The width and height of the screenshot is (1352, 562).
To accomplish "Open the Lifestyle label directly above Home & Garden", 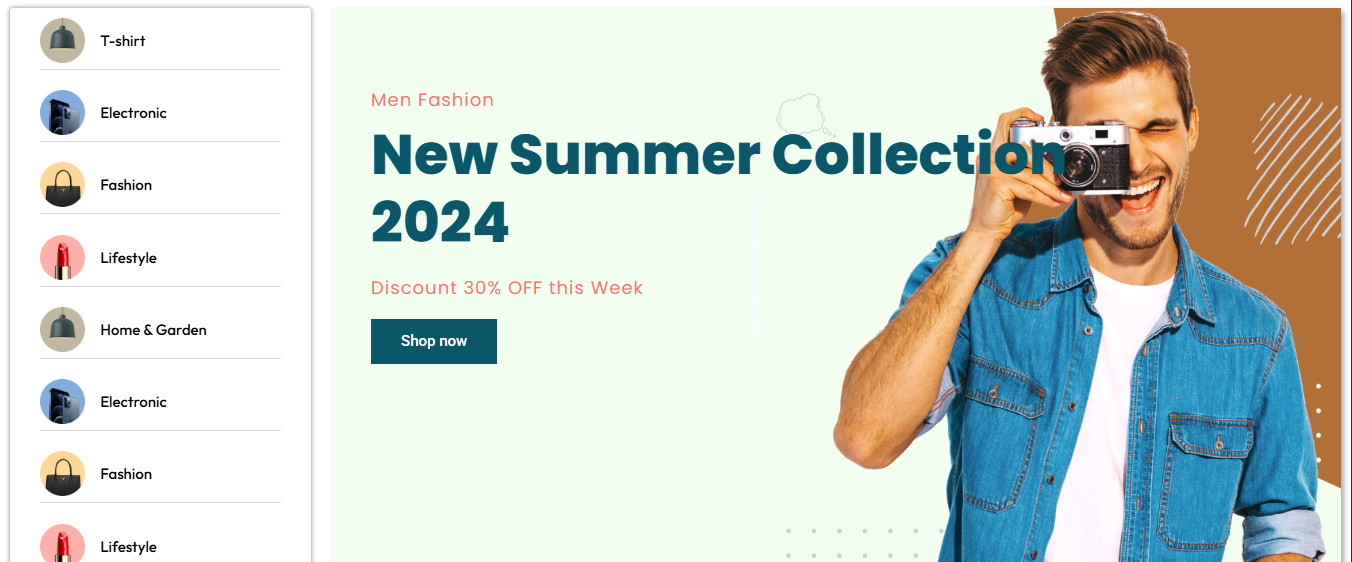I will pos(128,258).
